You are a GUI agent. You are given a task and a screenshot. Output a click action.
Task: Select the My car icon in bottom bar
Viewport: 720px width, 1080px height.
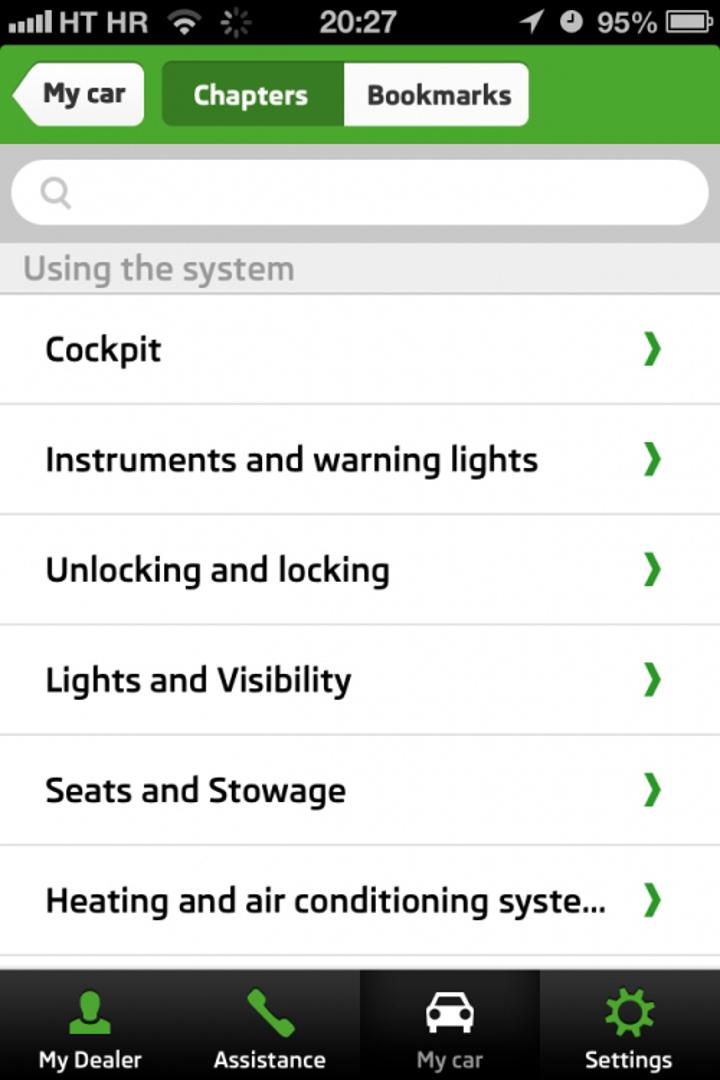coord(449,1012)
